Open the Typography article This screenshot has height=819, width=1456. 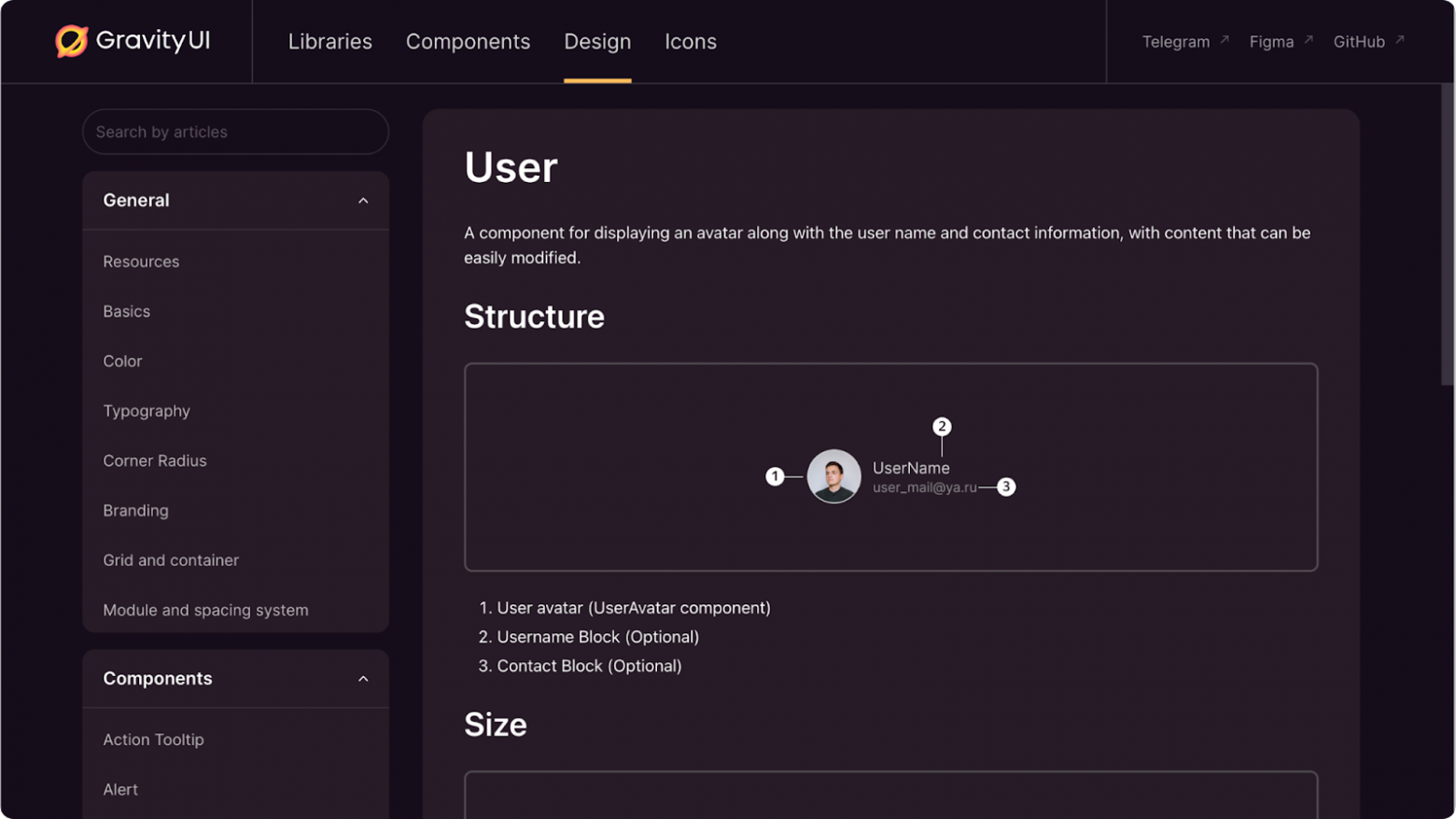[147, 411]
